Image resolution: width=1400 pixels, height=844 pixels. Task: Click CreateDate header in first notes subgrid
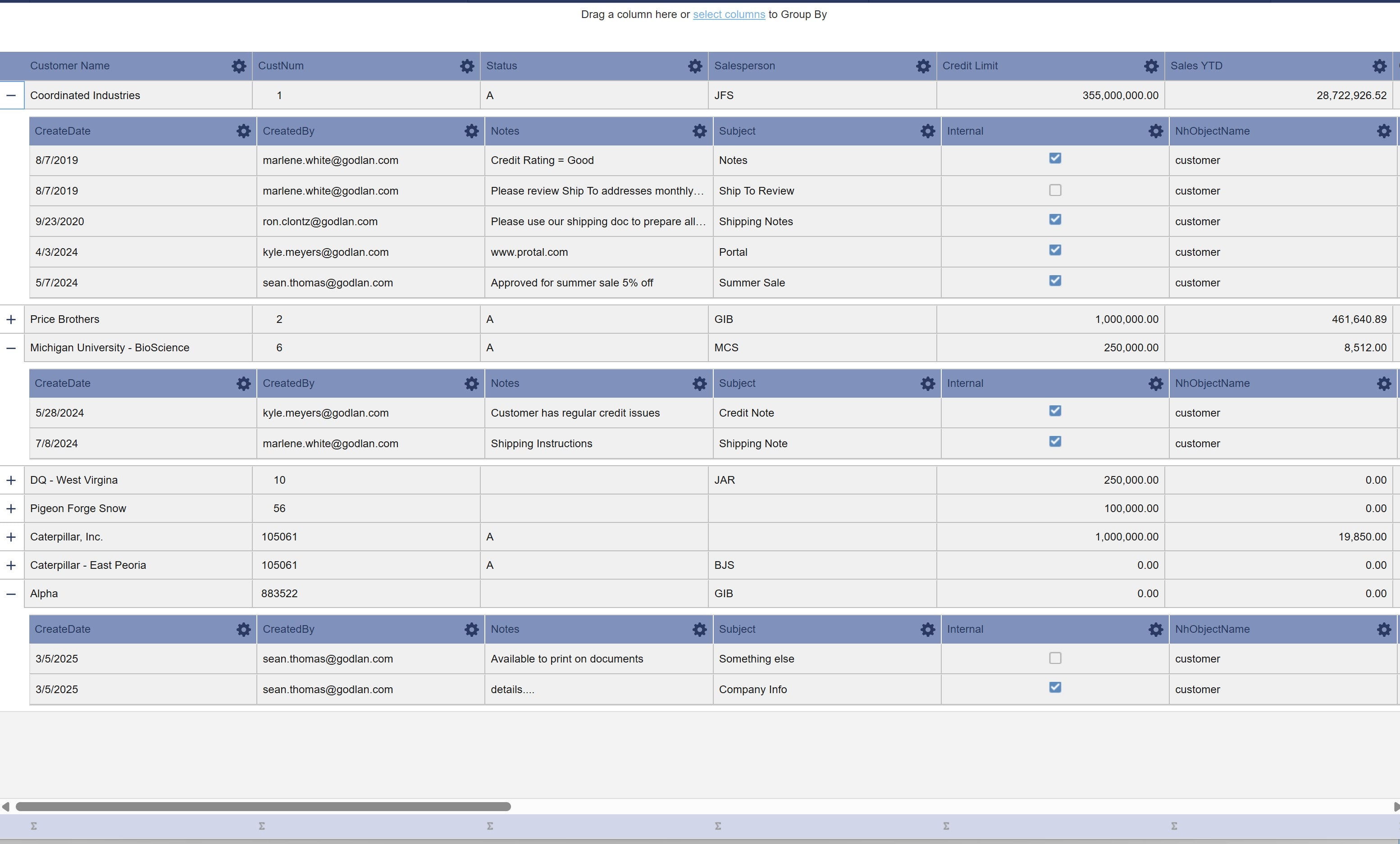click(x=63, y=131)
